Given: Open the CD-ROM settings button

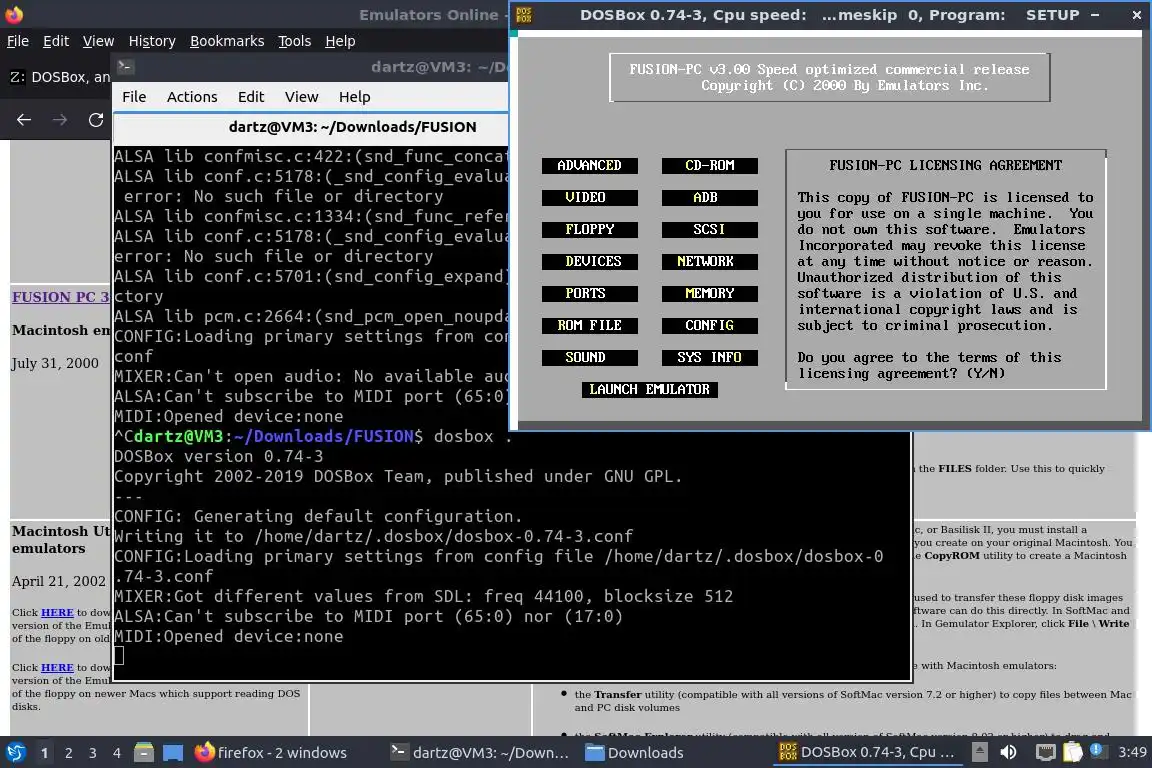Looking at the screenshot, I should click(x=709, y=165).
